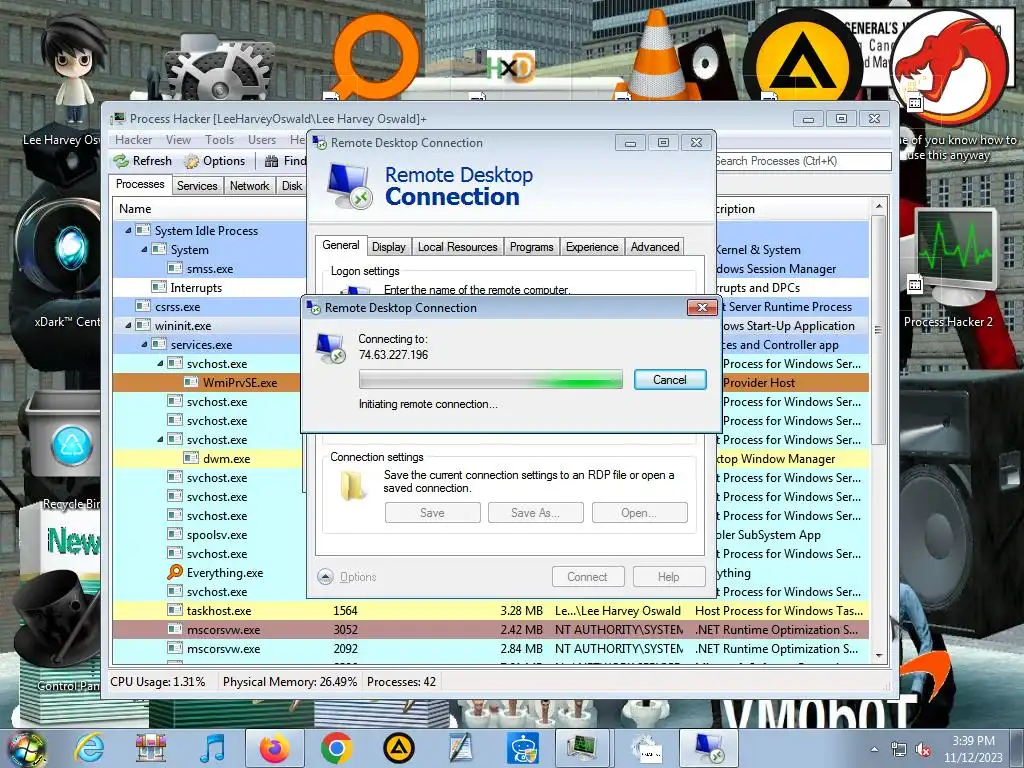1024x768 pixels.
Task: Select the dwm.exe process row
Action: (209, 458)
